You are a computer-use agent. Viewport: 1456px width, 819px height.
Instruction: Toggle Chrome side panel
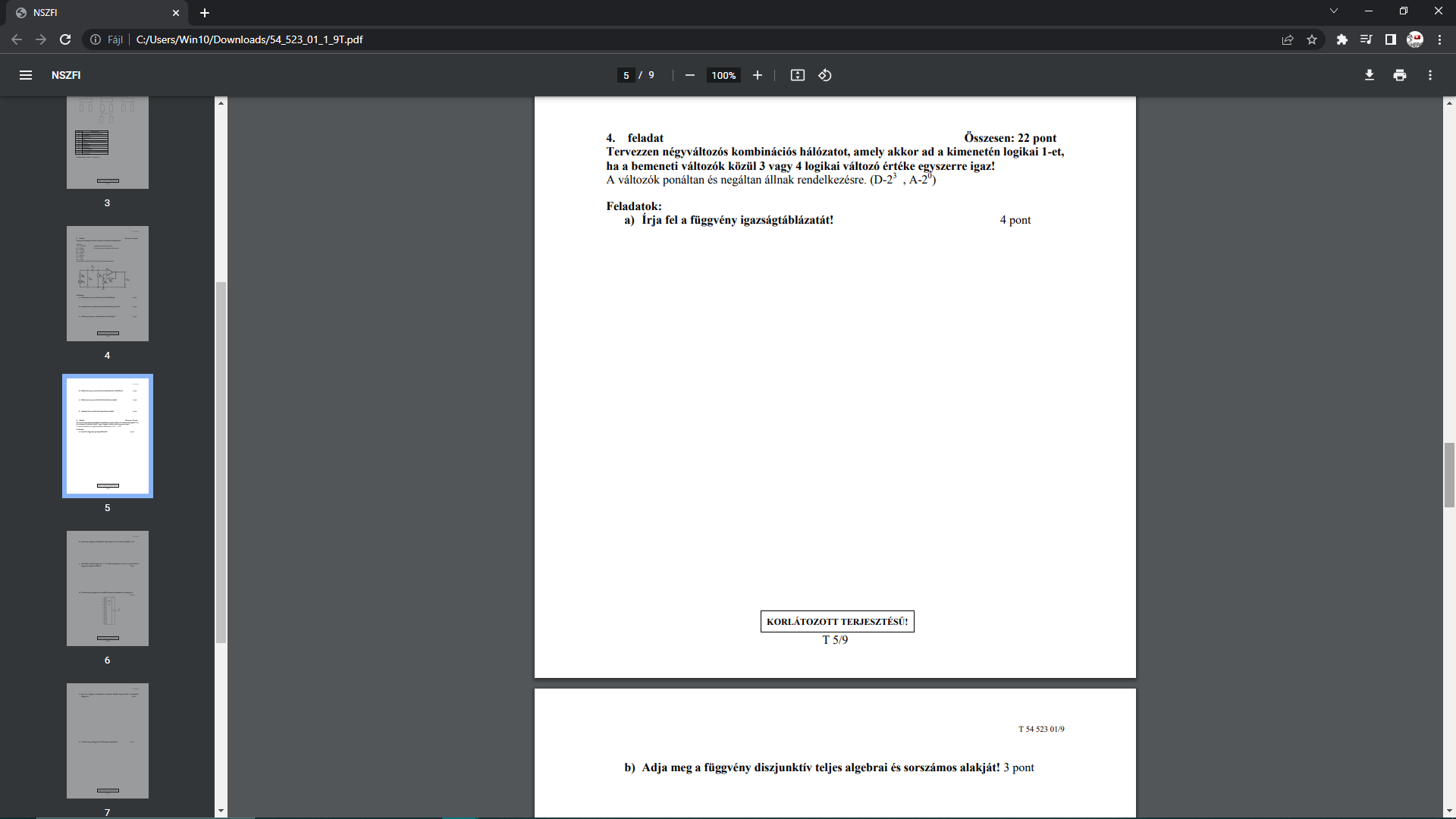1390,39
